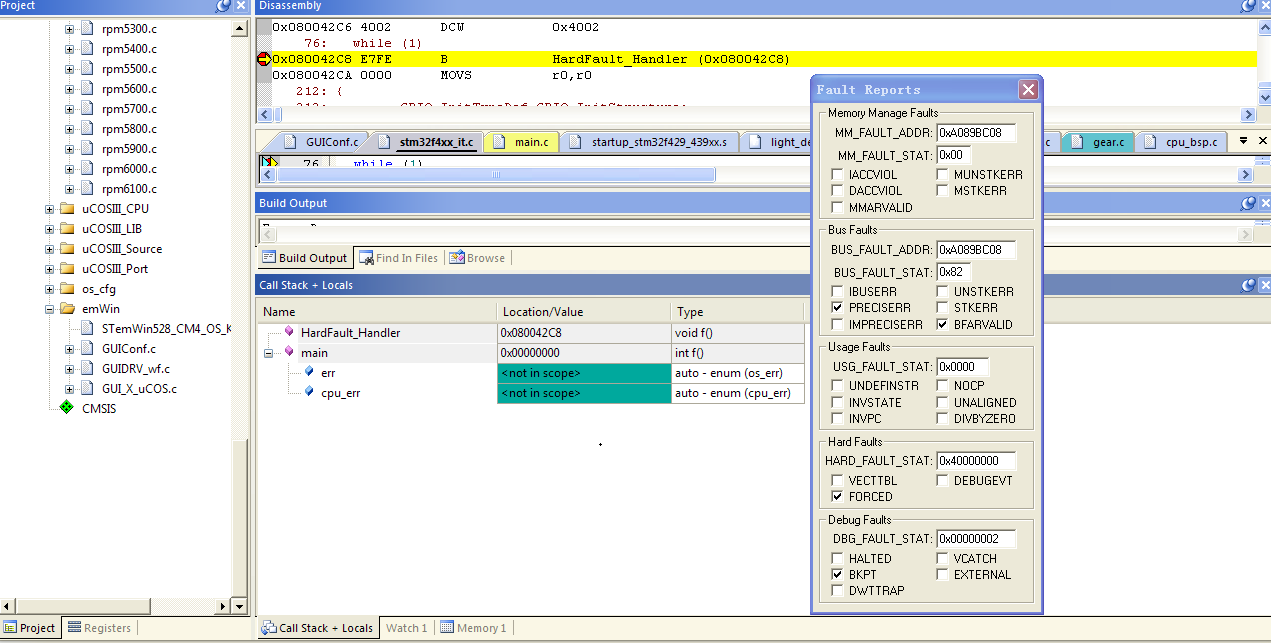Toggle the DIVBYZERO checkbox
This screenshot has height=643, width=1271.
[x=943, y=418]
